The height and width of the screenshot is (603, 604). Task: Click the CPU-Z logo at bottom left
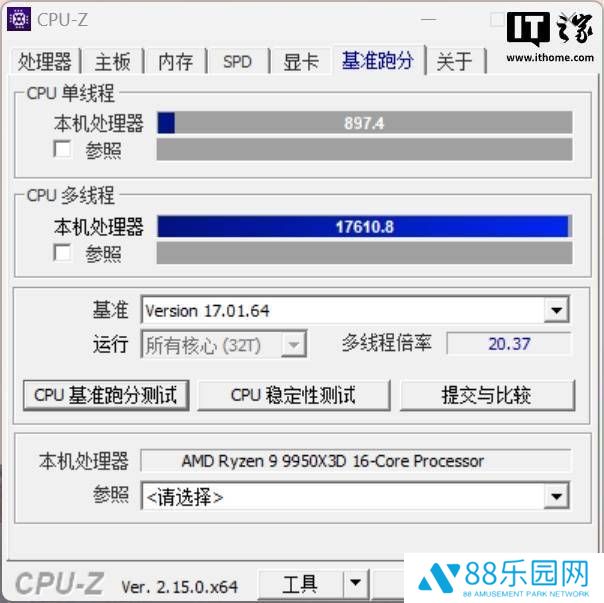click(x=60, y=583)
